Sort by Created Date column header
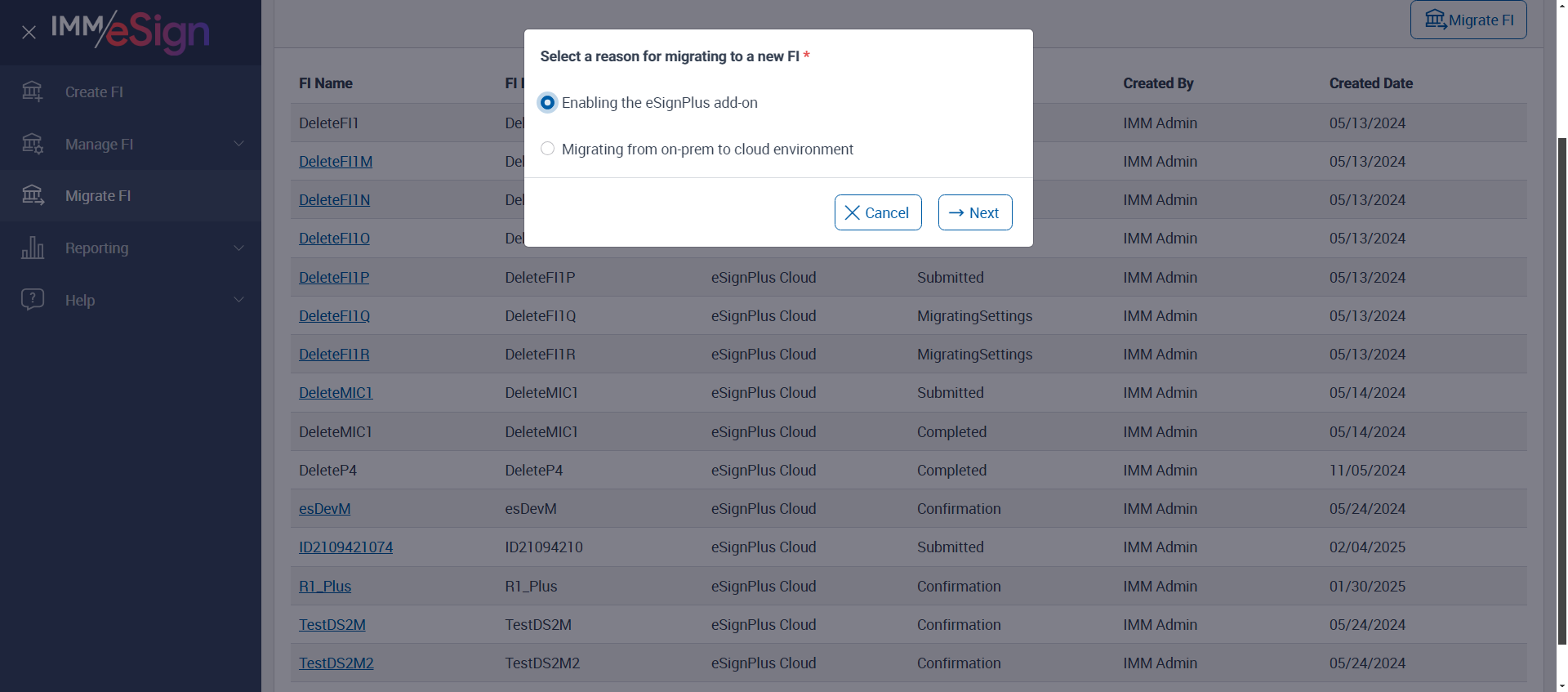The width and height of the screenshot is (1568, 692). click(x=1370, y=83)
